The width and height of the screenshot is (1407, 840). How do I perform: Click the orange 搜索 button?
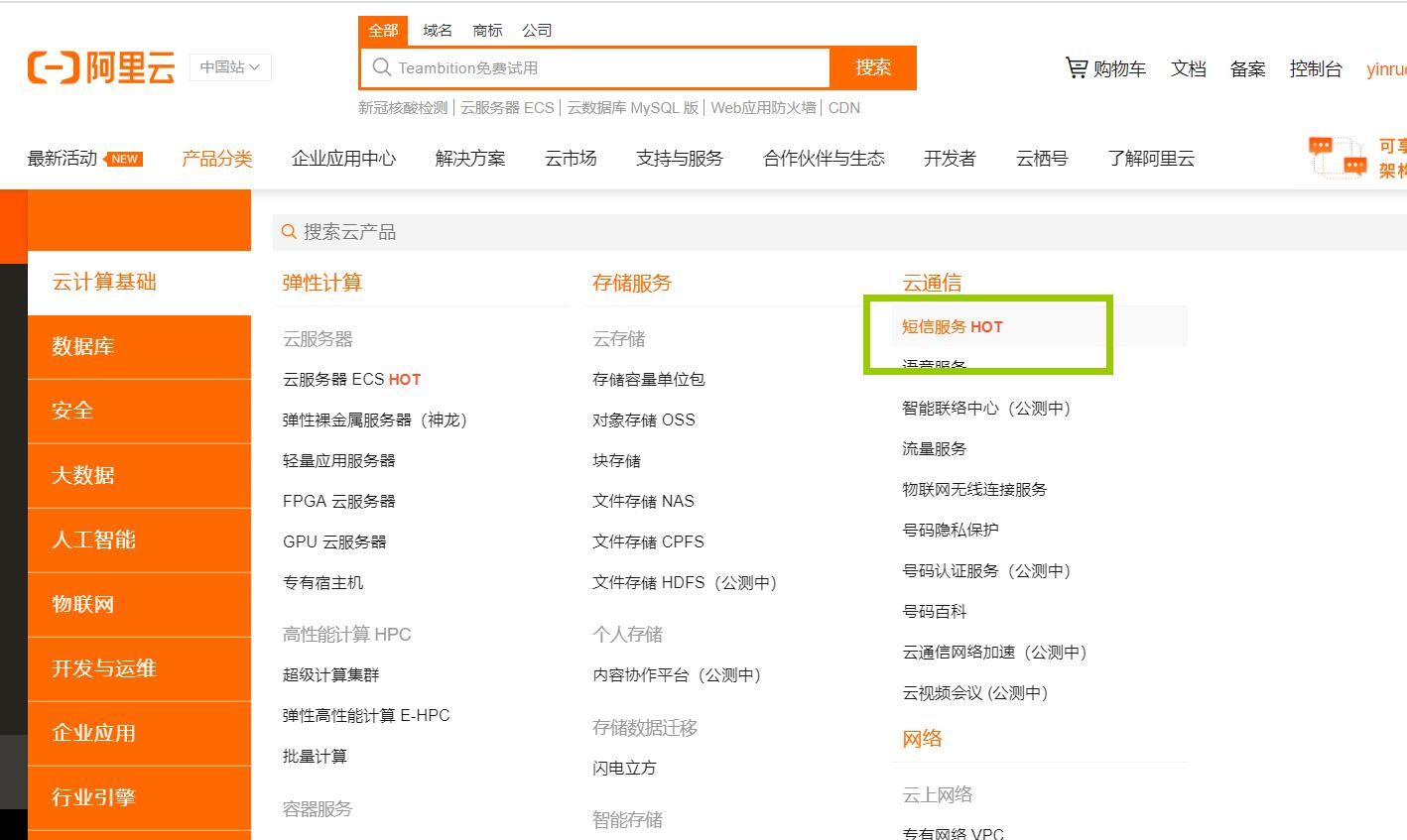tap(873, 67)
